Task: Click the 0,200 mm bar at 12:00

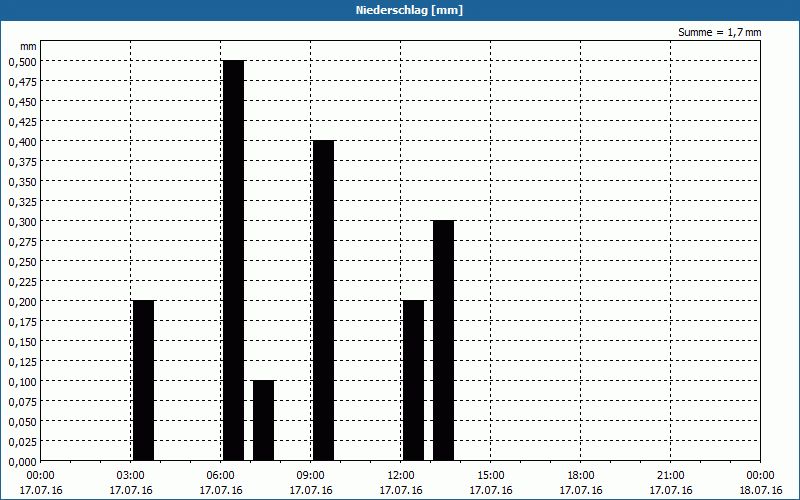Action: pyautogui.click(x=414, y=381)
